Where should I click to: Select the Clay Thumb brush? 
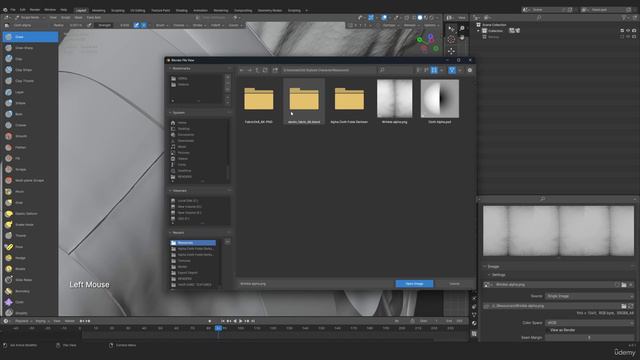pos(30,81)
